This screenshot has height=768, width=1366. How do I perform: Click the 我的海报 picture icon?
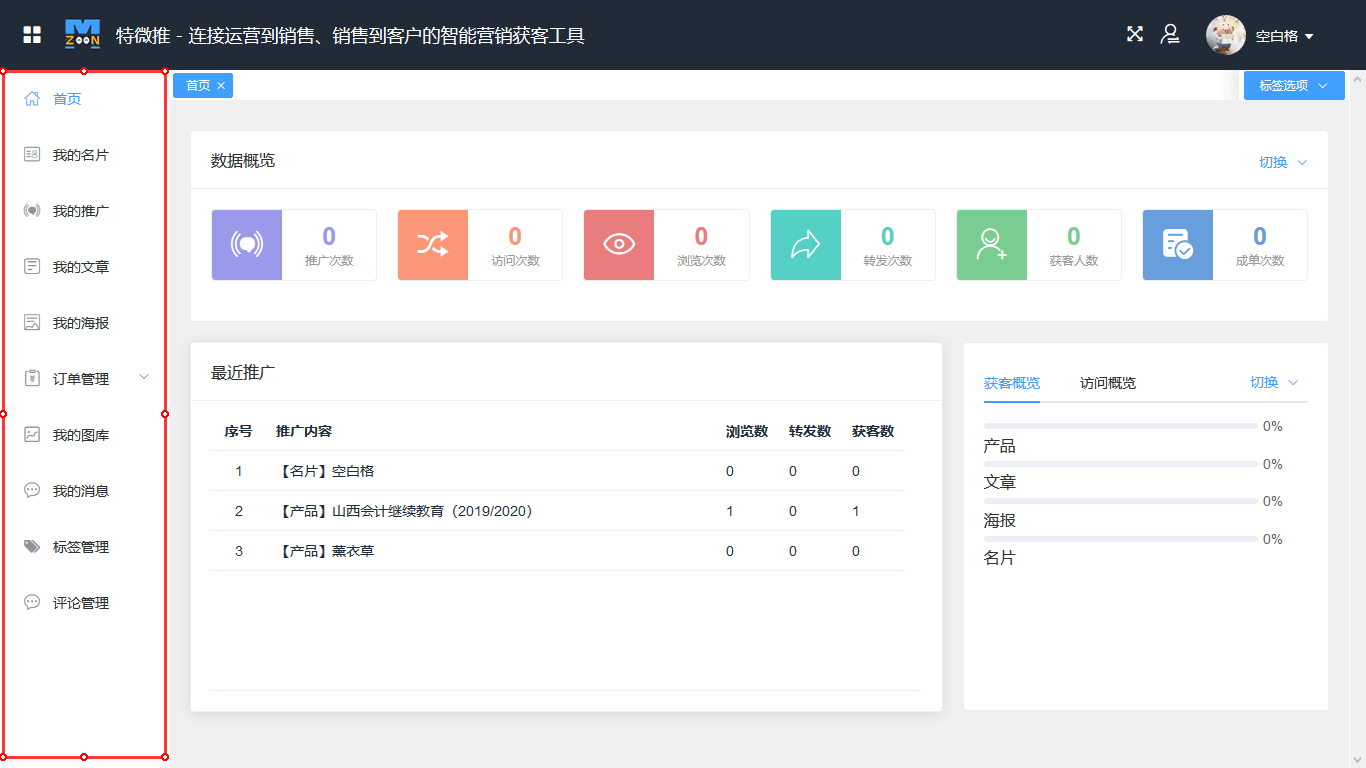[32, 323]
